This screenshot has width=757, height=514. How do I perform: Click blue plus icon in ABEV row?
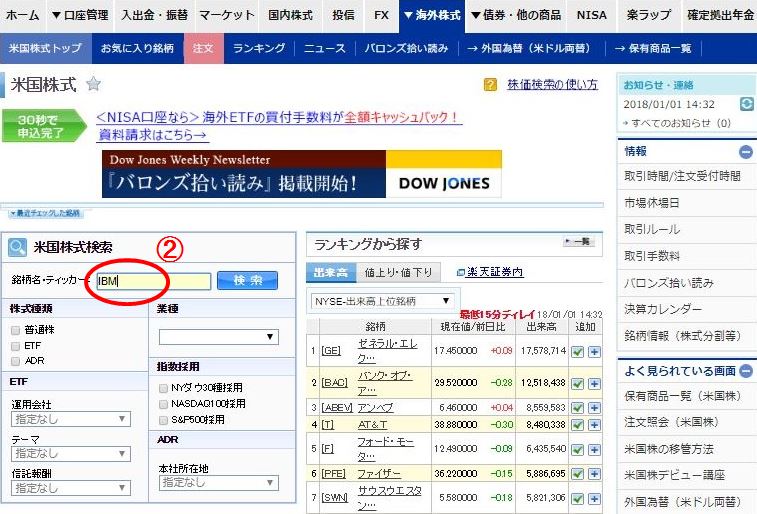point(594,407)
